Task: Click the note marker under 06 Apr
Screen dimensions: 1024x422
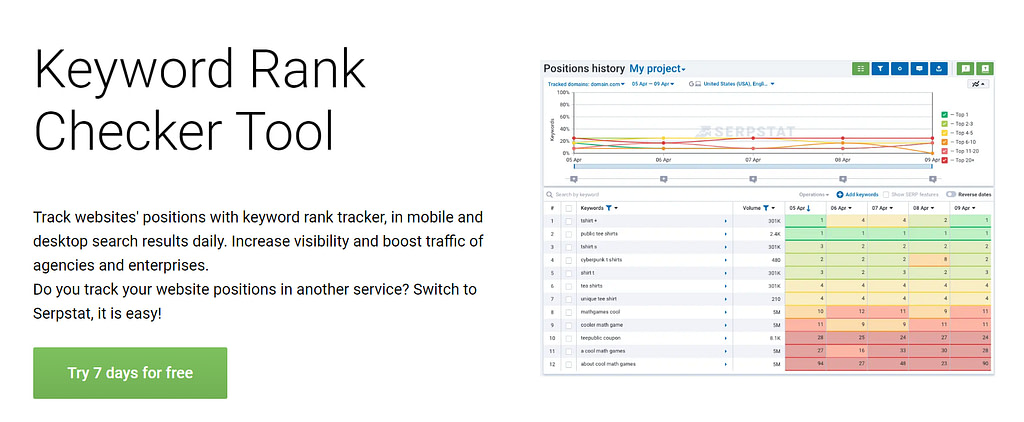Action: coord(664,178)
